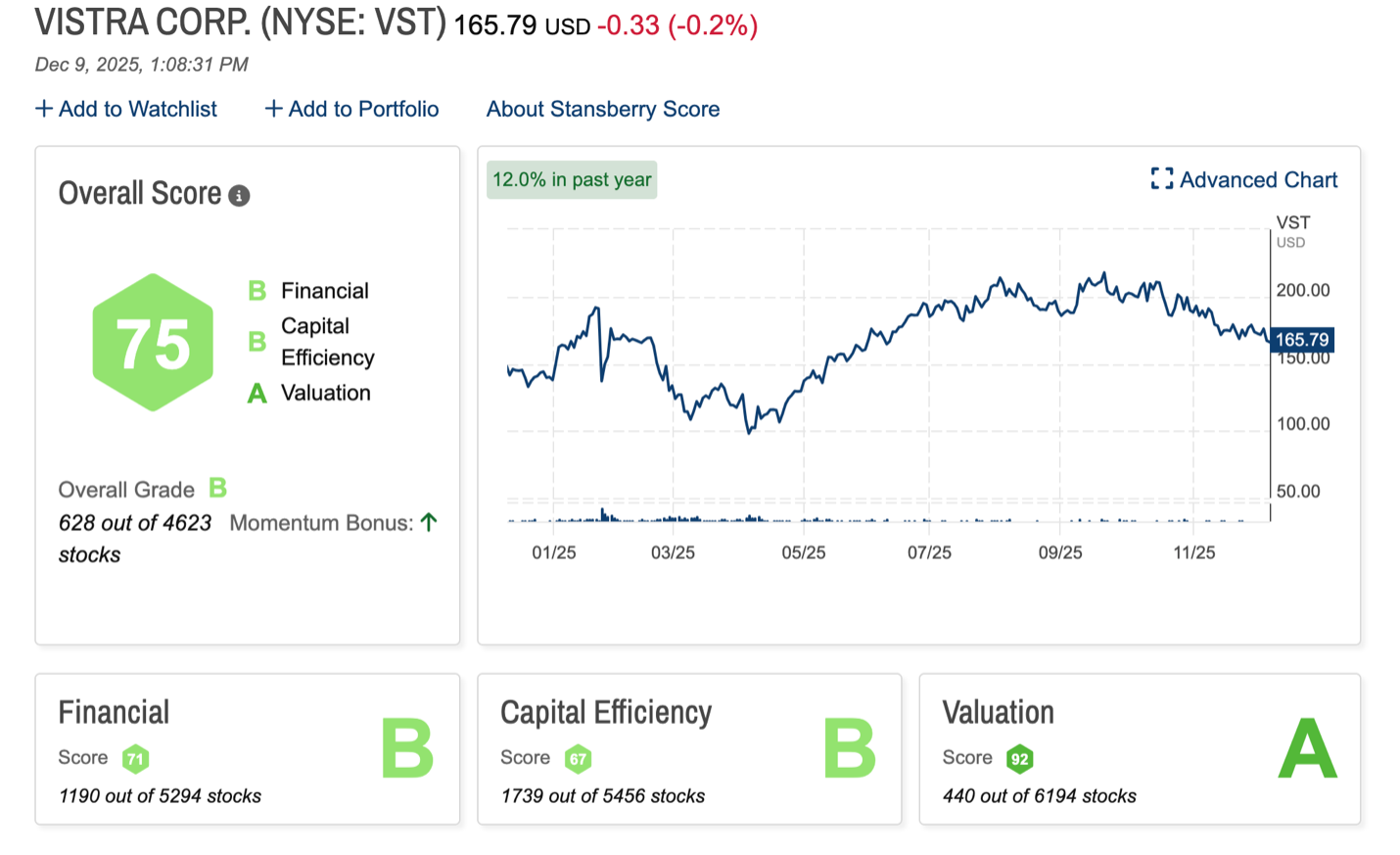Click the Advanced Chart expand icon

1161,179
